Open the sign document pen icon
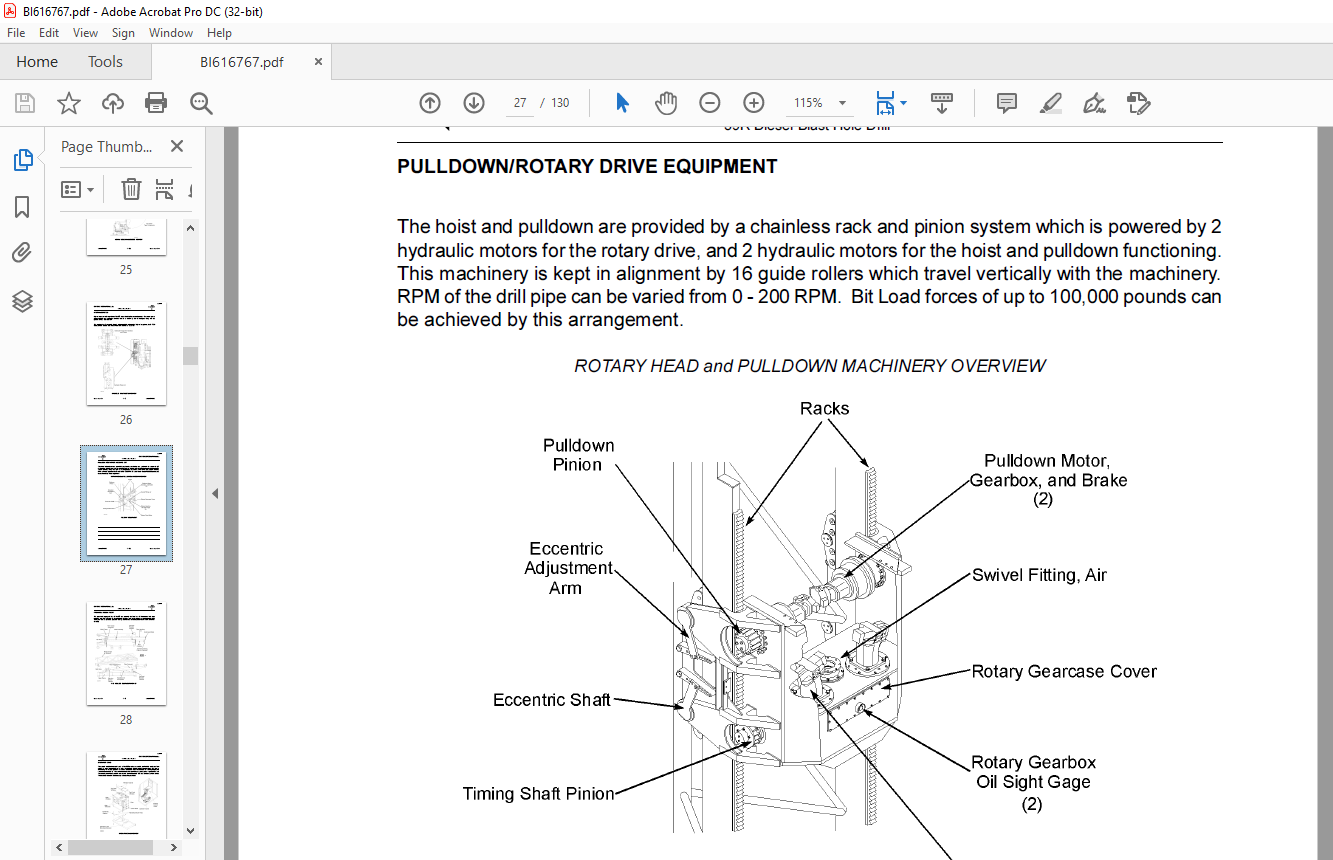The width and height of the screenshot is (1333, 860). pos(1094,103)
